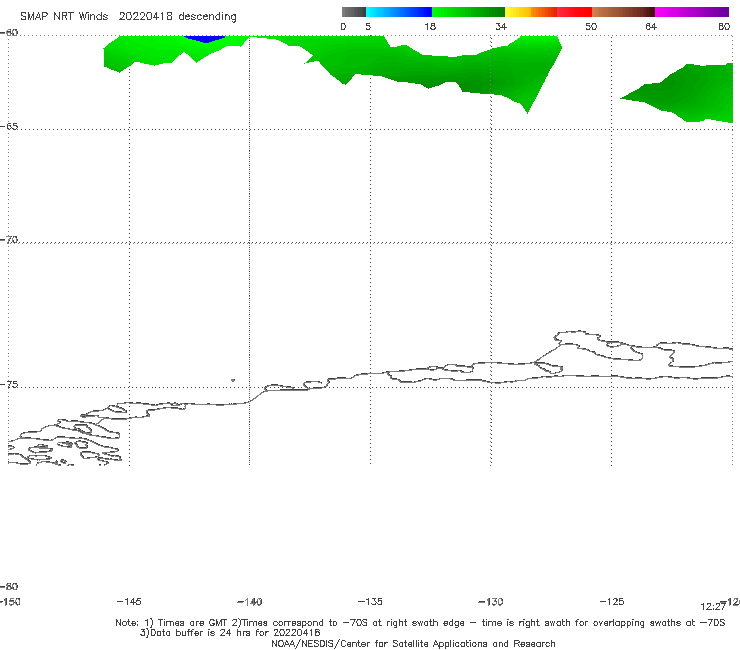Click the color scale label '18'
The width and height of the screenshot is (740, 650).
click(430, 26)
